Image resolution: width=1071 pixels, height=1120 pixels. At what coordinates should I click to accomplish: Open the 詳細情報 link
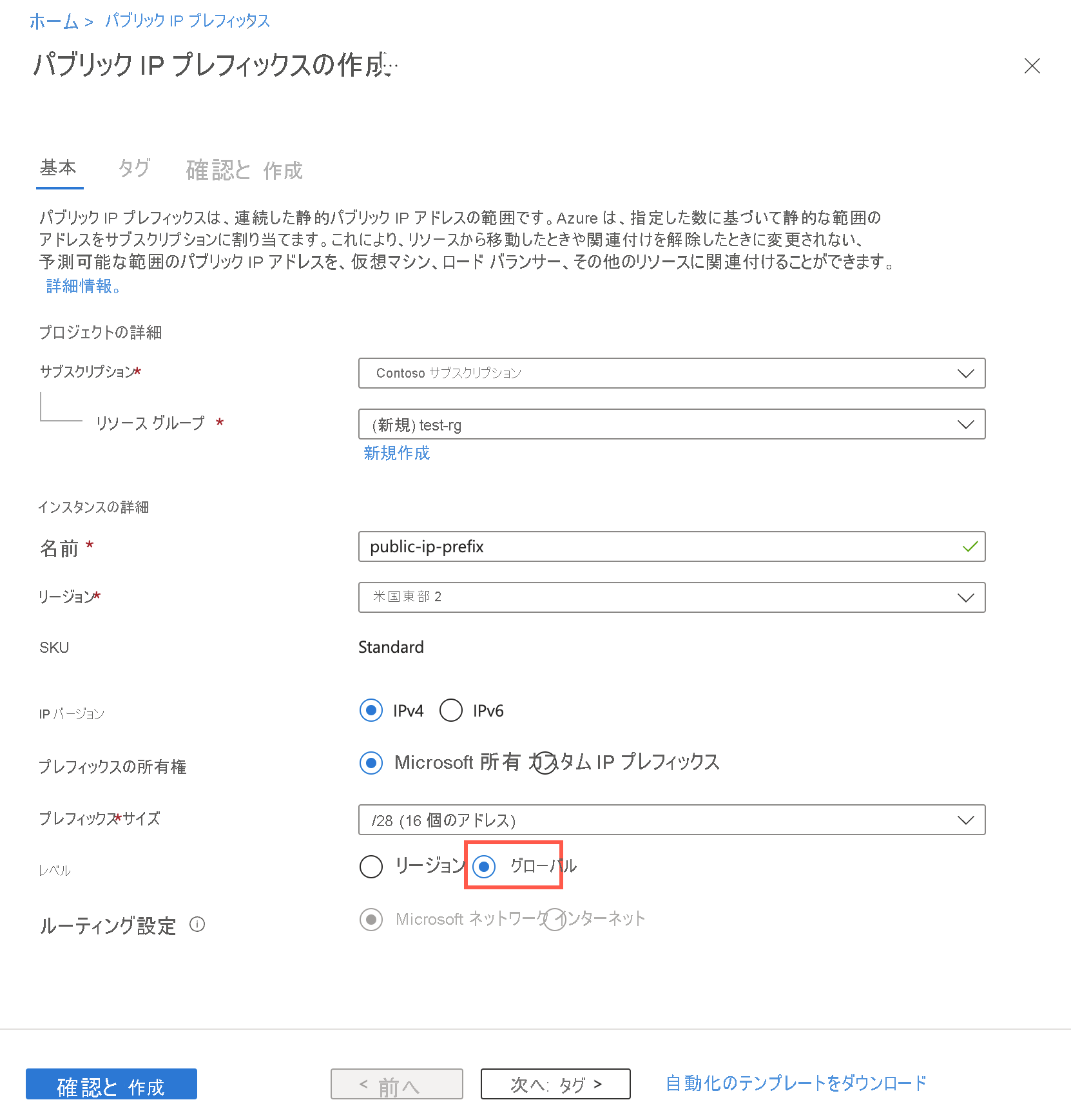(82, 286)
